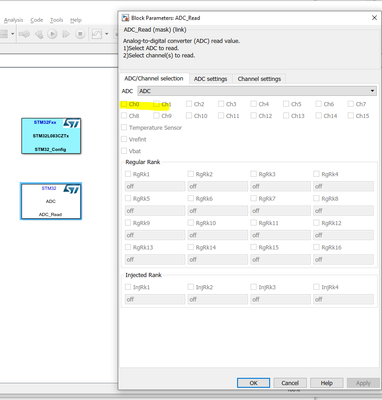Check the Ch14 box
This screenshot has height=400, width=382.
coord(318,116)
